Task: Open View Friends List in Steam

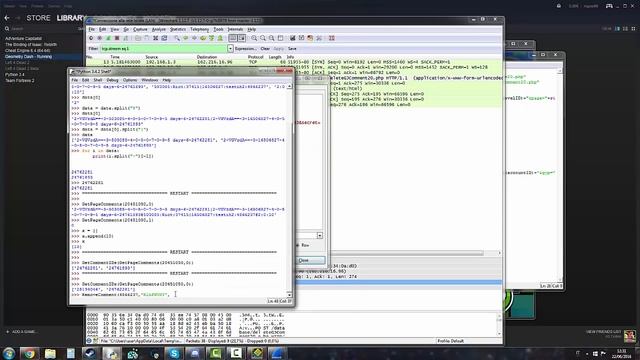Action: 603,332
